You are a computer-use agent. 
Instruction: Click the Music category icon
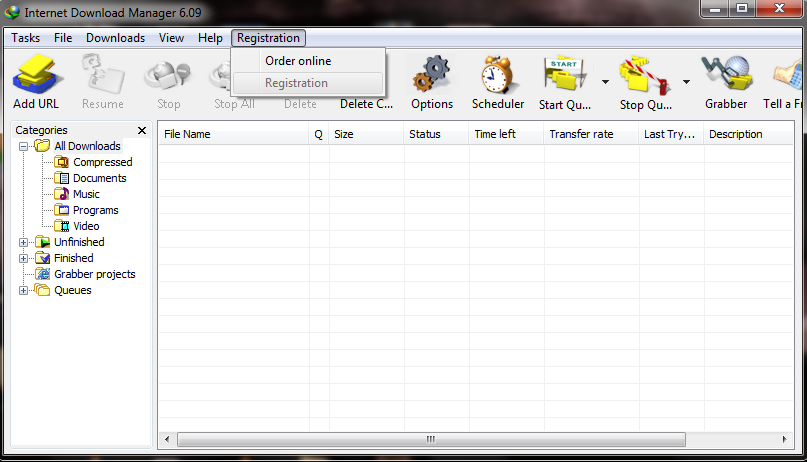click(x=61, y=194)
